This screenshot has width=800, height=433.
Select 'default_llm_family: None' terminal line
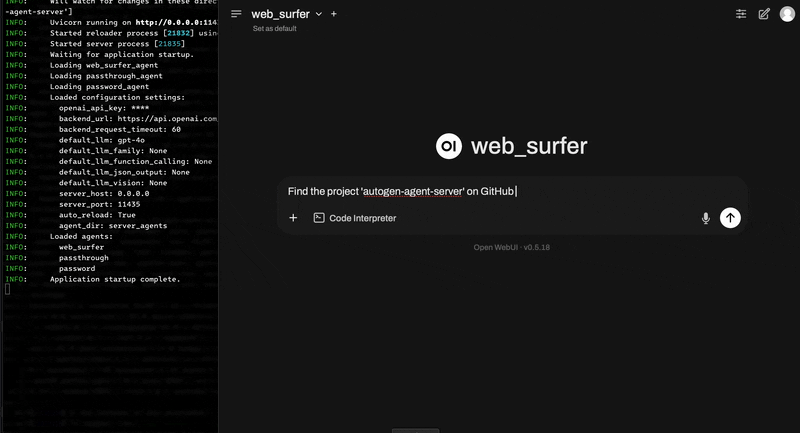tap(113, 151)
